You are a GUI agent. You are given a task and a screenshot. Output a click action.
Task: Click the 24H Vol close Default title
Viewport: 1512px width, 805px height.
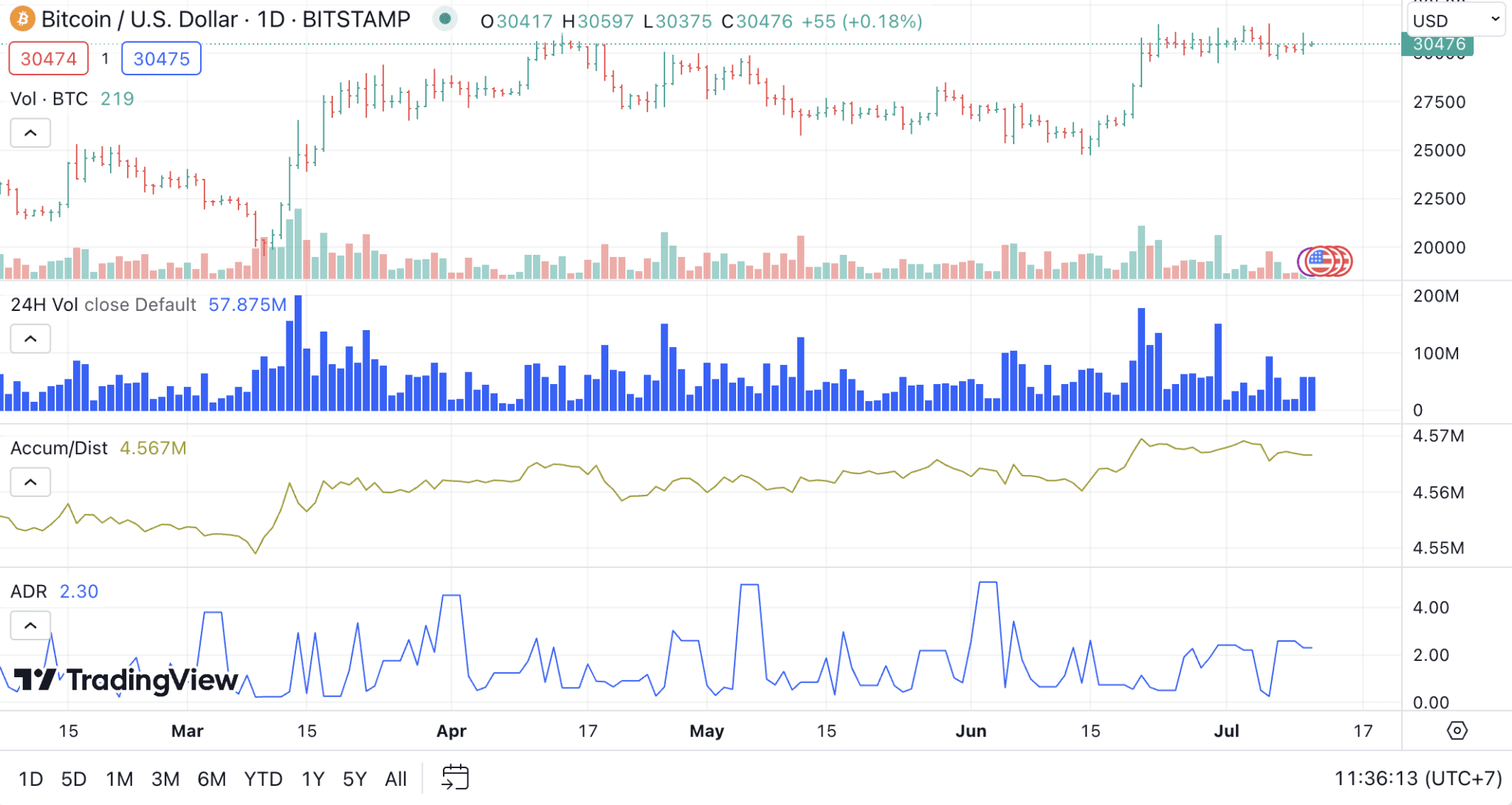(103, 304)
